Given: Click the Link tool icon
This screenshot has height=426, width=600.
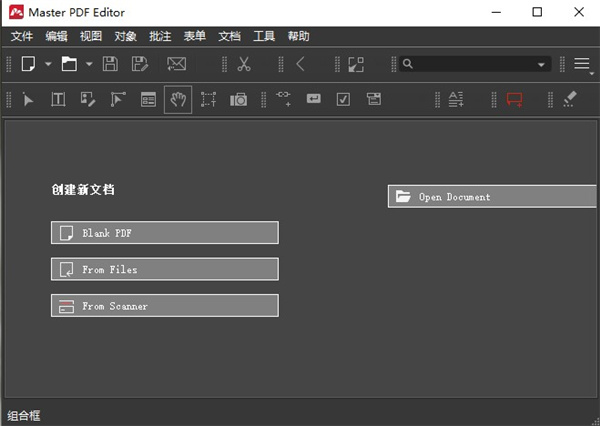Looking at the screenshot, I should click(x=284, y=99).
